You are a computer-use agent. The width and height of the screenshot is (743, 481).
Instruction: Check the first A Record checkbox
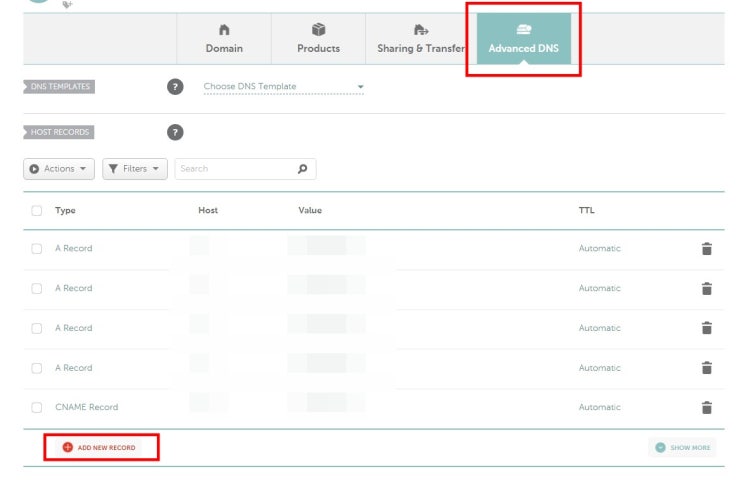tap(36, 248)
